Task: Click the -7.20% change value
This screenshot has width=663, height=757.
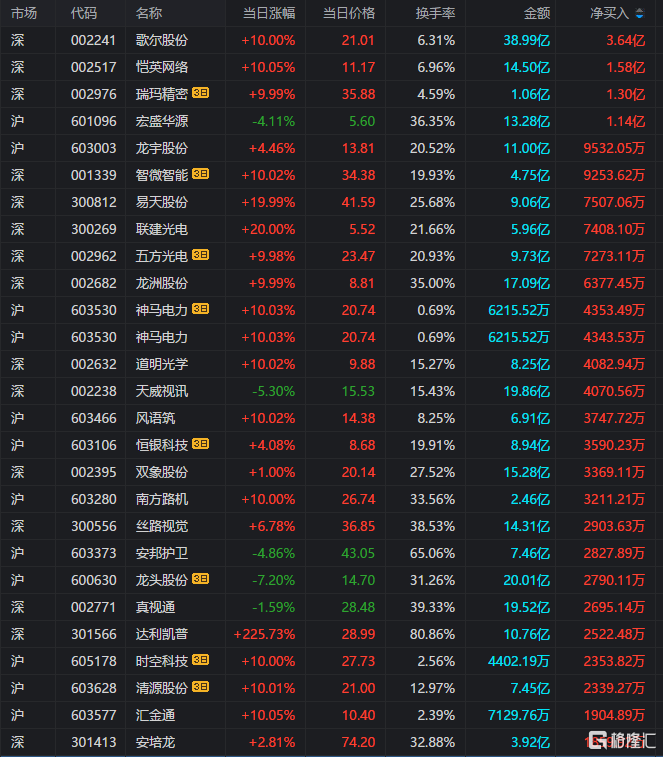Action: coord(273,580)
